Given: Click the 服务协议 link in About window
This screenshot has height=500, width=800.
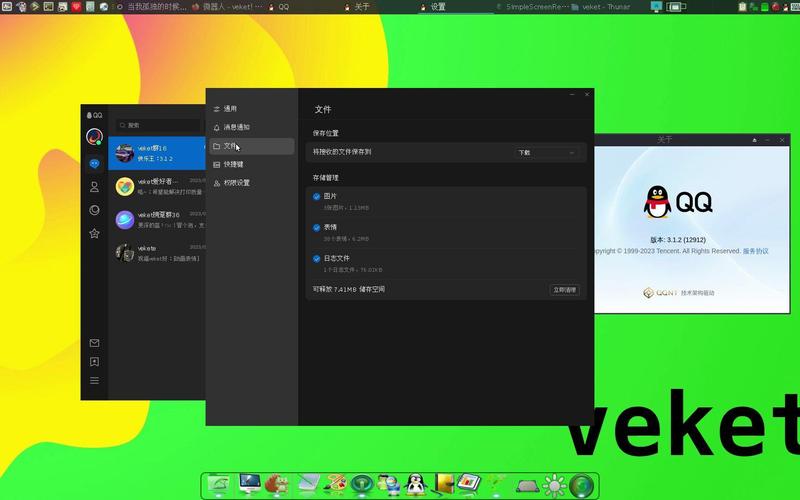Looking at the screenshot, I should (755, 251).
